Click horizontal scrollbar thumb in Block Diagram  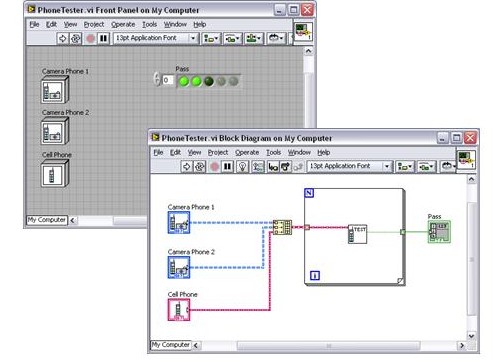pyautogui.click(x=328, y=346)
